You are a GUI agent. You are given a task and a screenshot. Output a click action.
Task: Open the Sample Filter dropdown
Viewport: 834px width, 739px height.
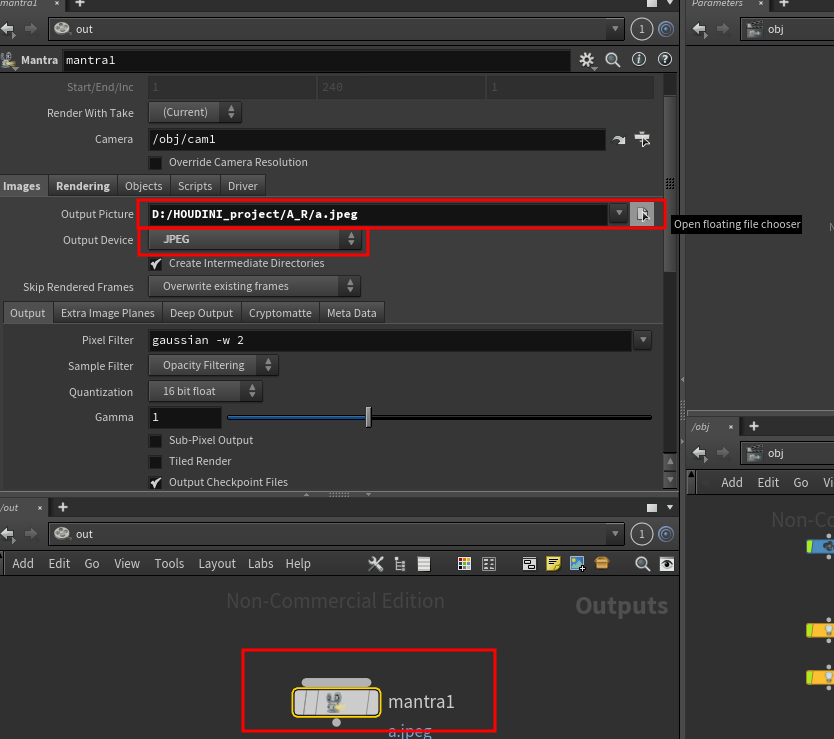(213, 366)
